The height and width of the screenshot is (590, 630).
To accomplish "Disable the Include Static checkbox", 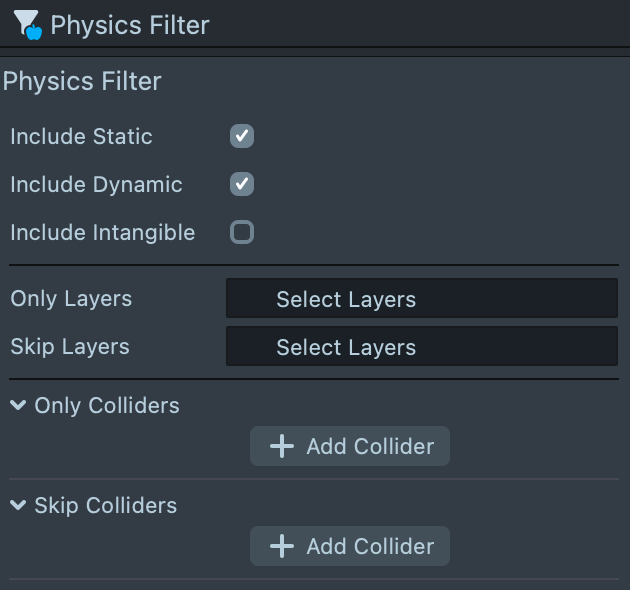I will coord(242,136).
